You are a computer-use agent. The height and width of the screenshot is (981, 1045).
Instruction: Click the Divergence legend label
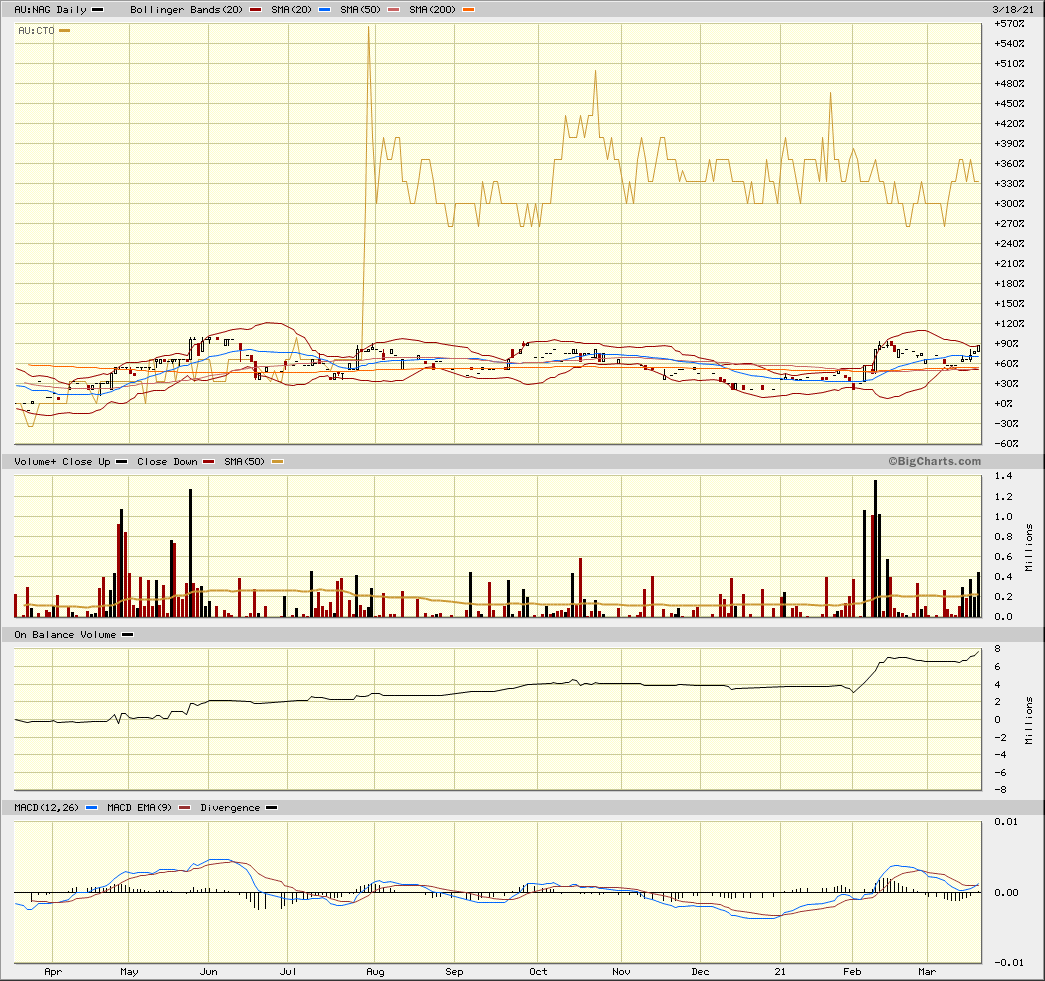[x=230, y=807]
